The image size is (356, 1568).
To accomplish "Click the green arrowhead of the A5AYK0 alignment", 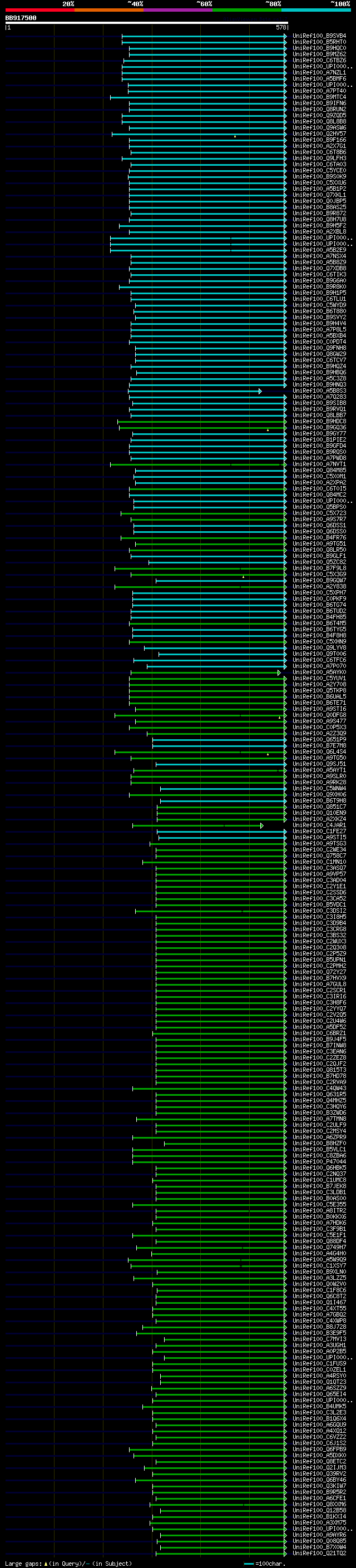I will pos(279,672).
